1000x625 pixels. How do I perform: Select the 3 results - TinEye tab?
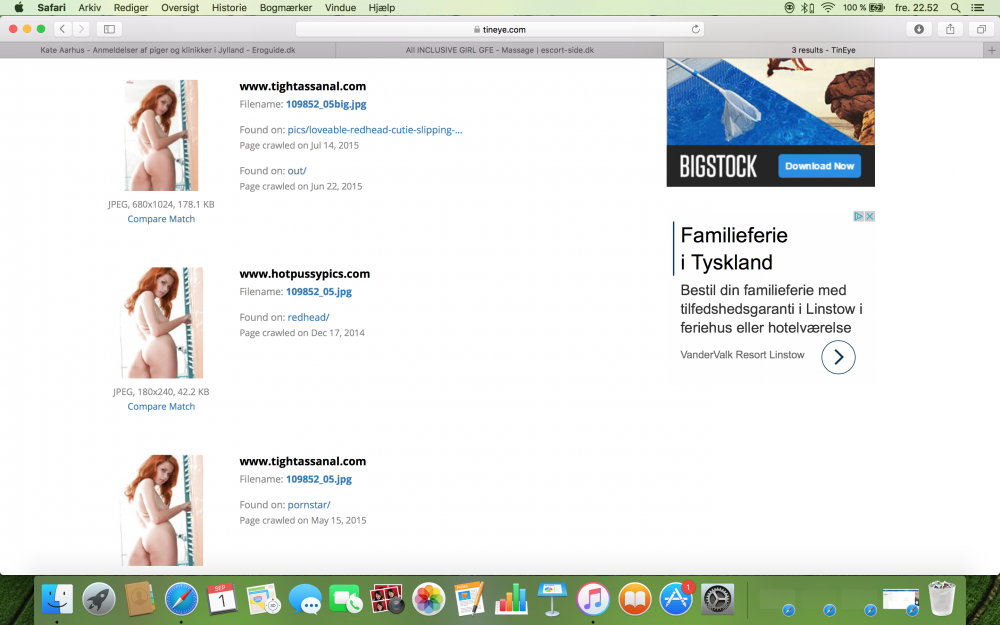coord(823,50)
